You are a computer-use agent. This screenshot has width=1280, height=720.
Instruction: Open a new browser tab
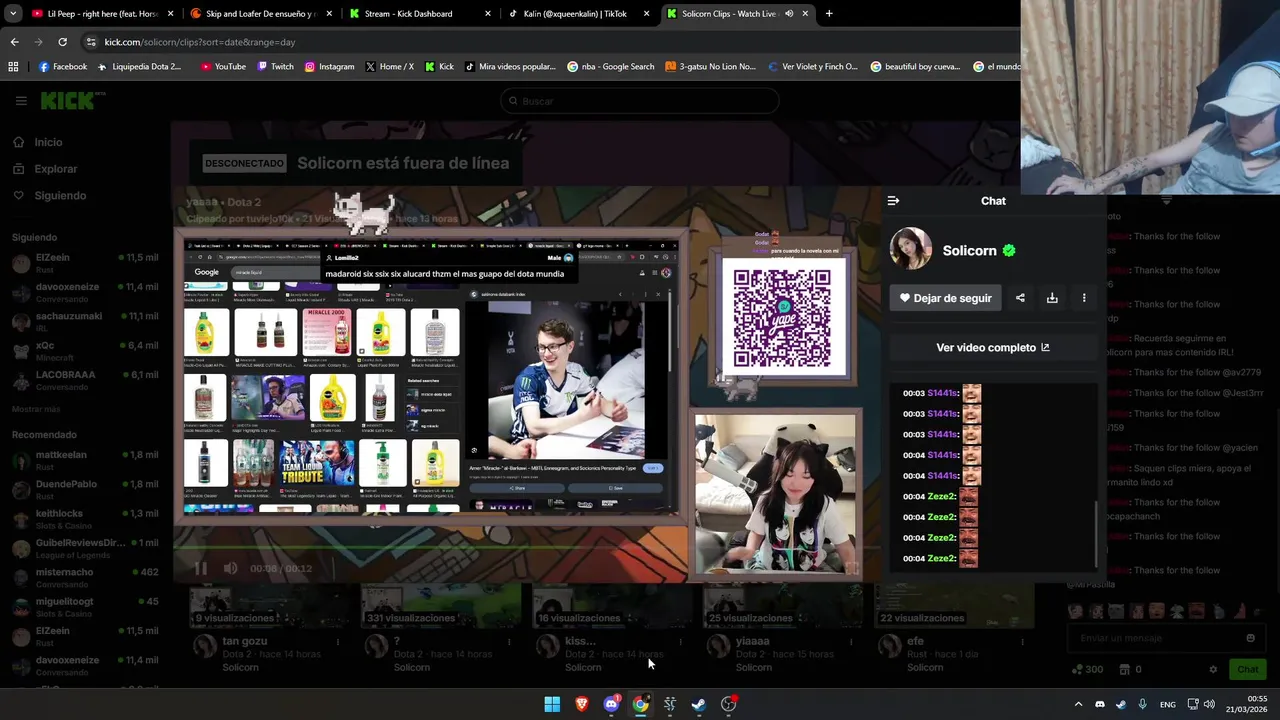coord(829,14)
